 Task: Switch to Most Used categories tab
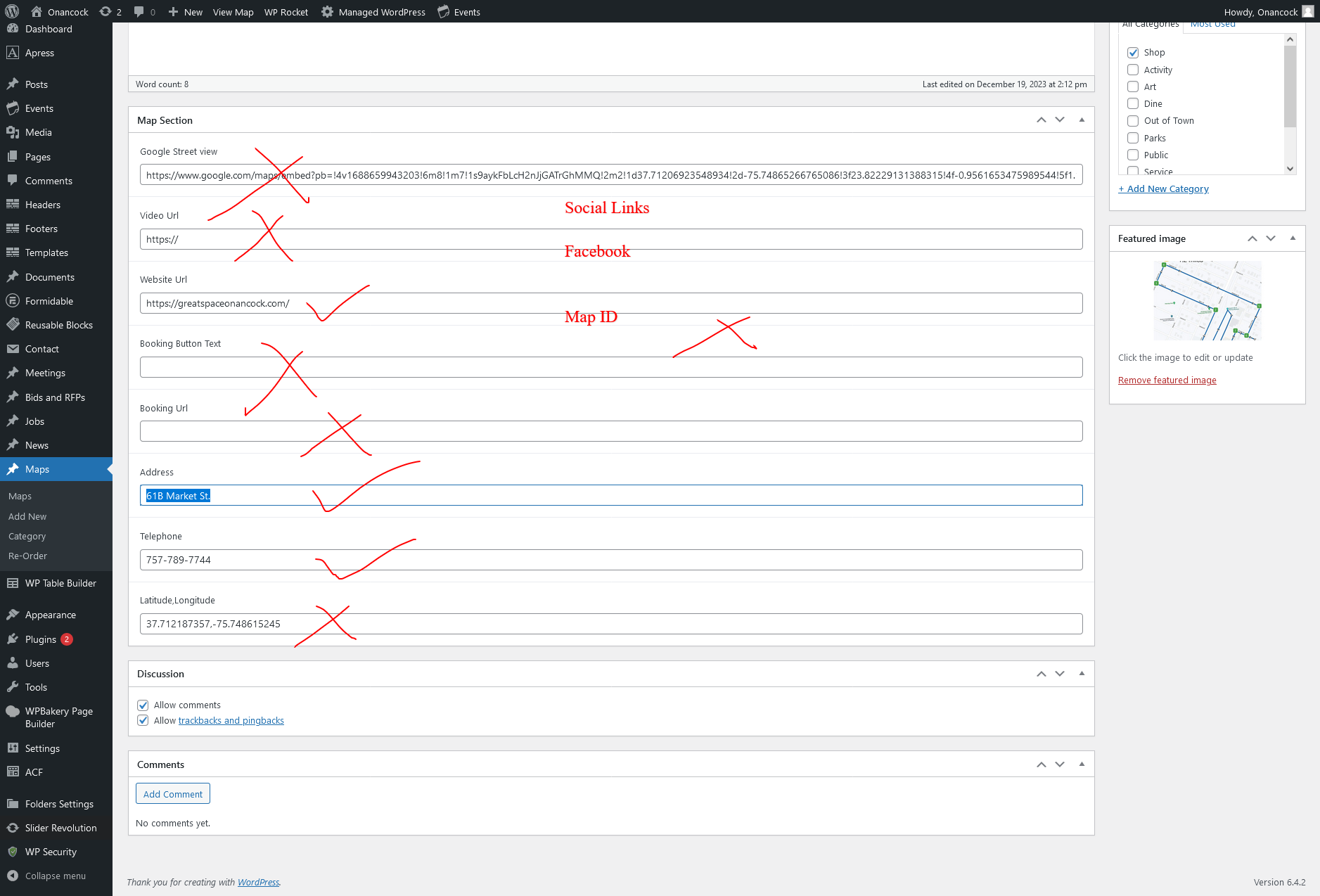[x=1213, y=25]
